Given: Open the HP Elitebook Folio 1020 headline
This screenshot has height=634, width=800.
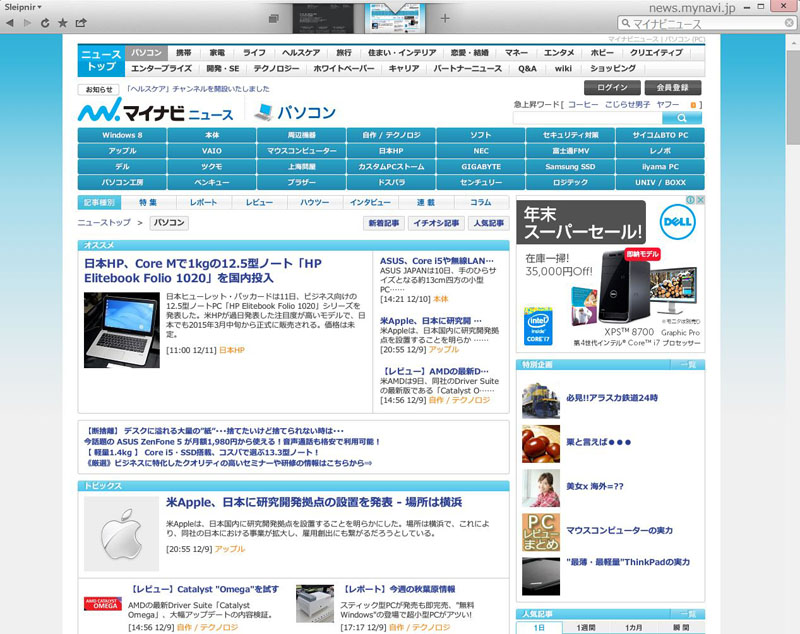Looking at the screenshot, I should point(203,271).
